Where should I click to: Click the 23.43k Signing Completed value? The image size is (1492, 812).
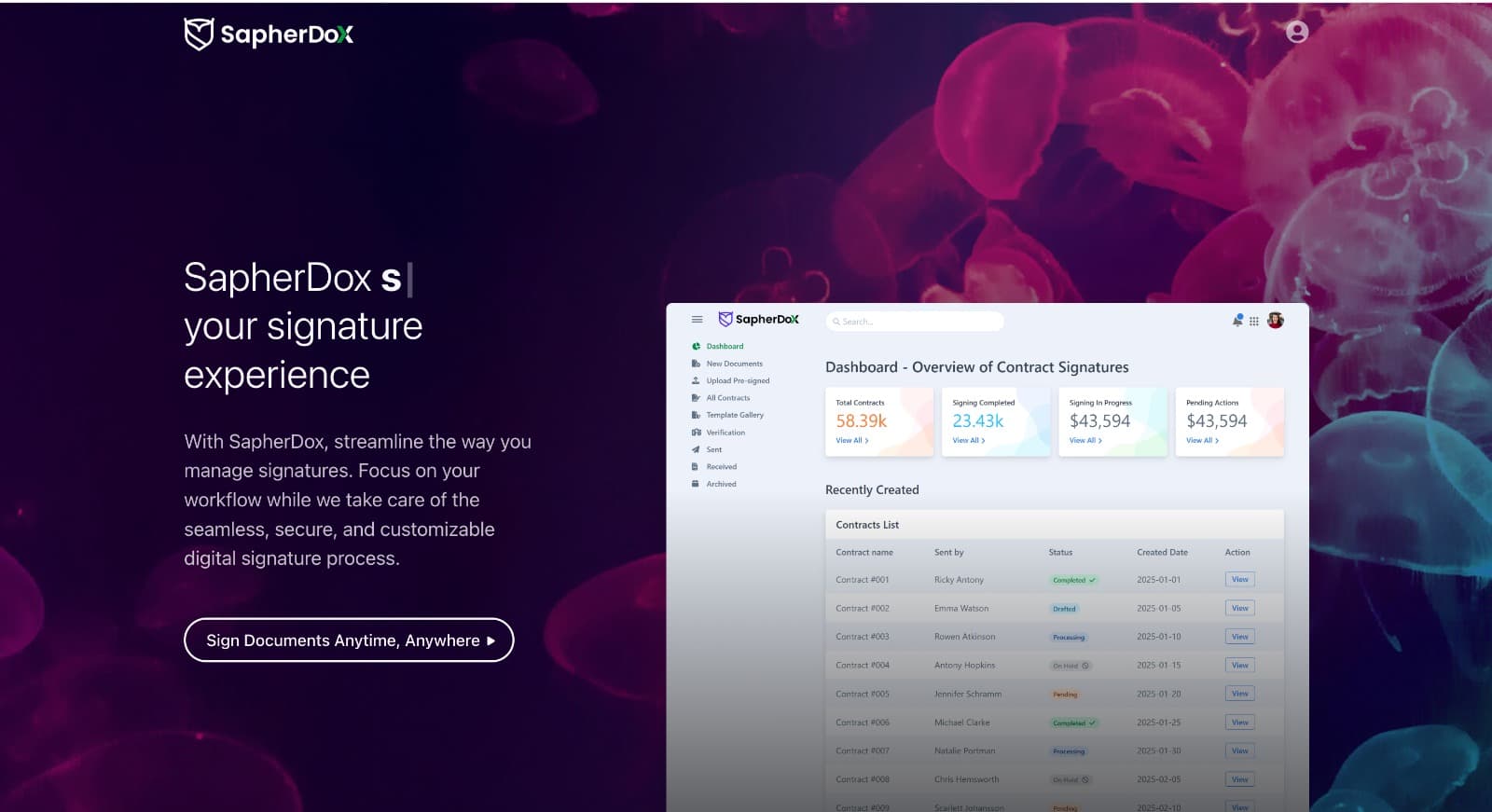978,421
